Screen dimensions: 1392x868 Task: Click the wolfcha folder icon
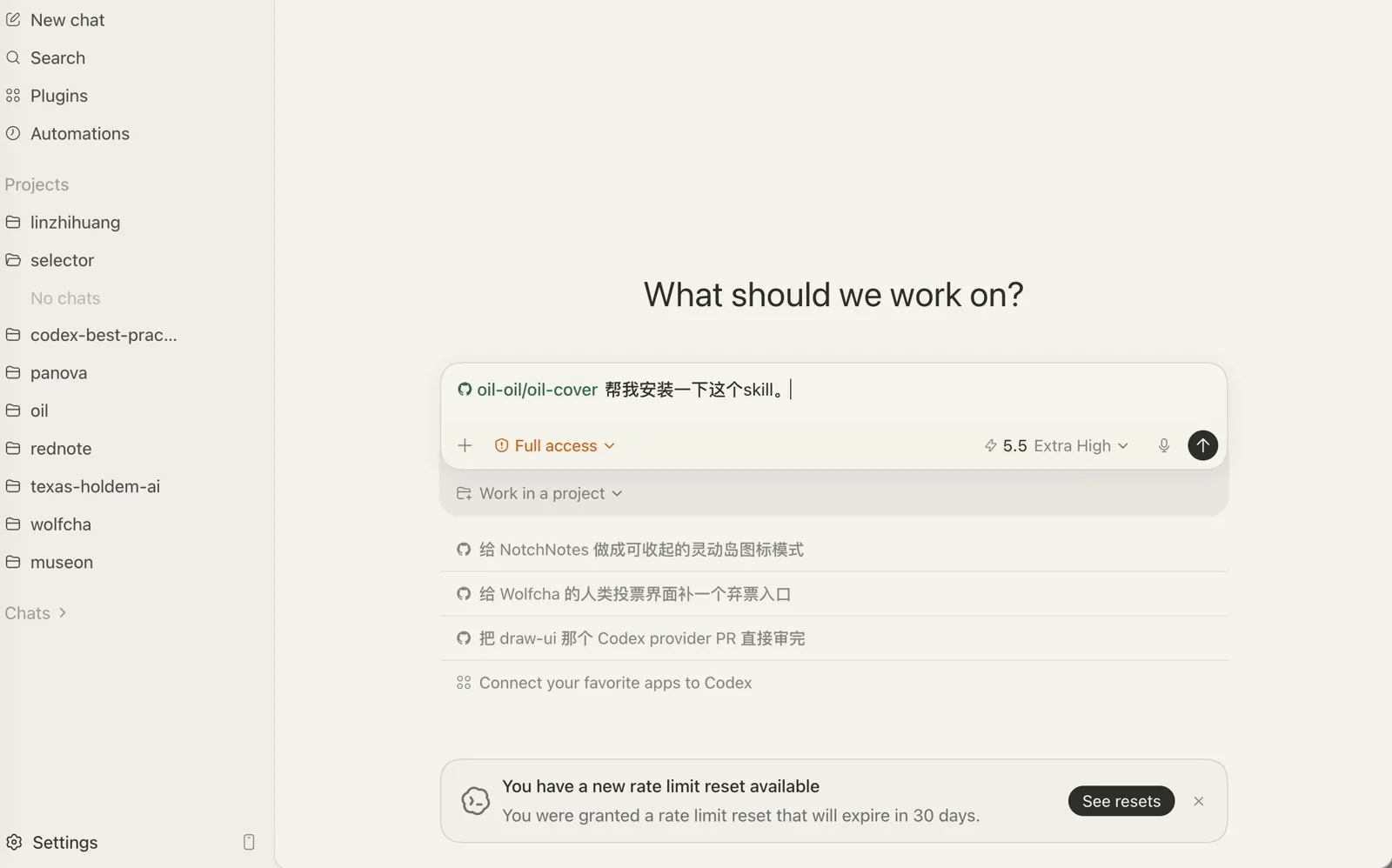coord(13,524)
